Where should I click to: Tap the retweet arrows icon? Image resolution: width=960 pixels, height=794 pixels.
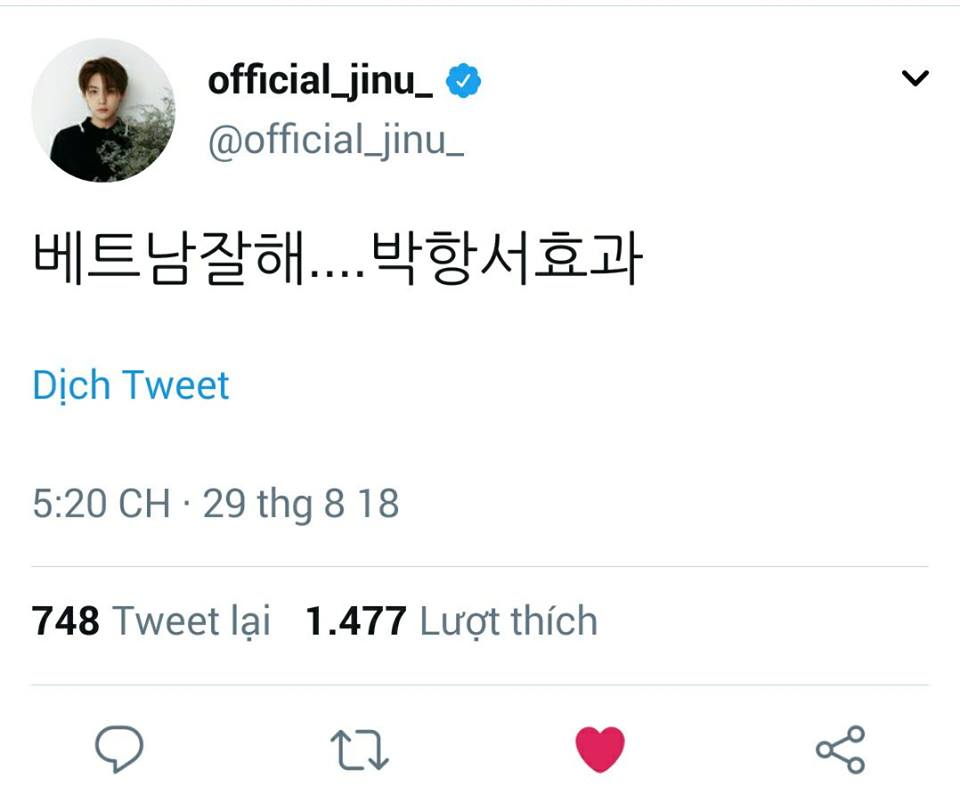coord(359,750)
